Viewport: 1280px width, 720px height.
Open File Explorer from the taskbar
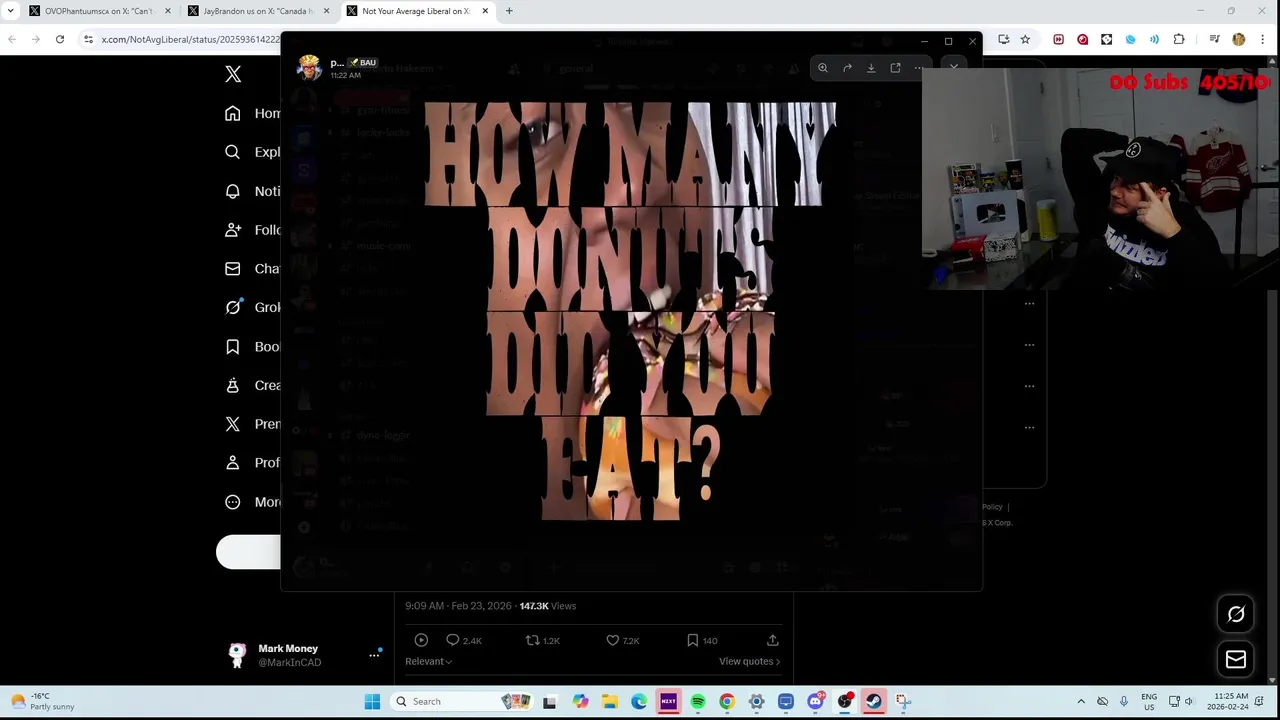[610, 701]
